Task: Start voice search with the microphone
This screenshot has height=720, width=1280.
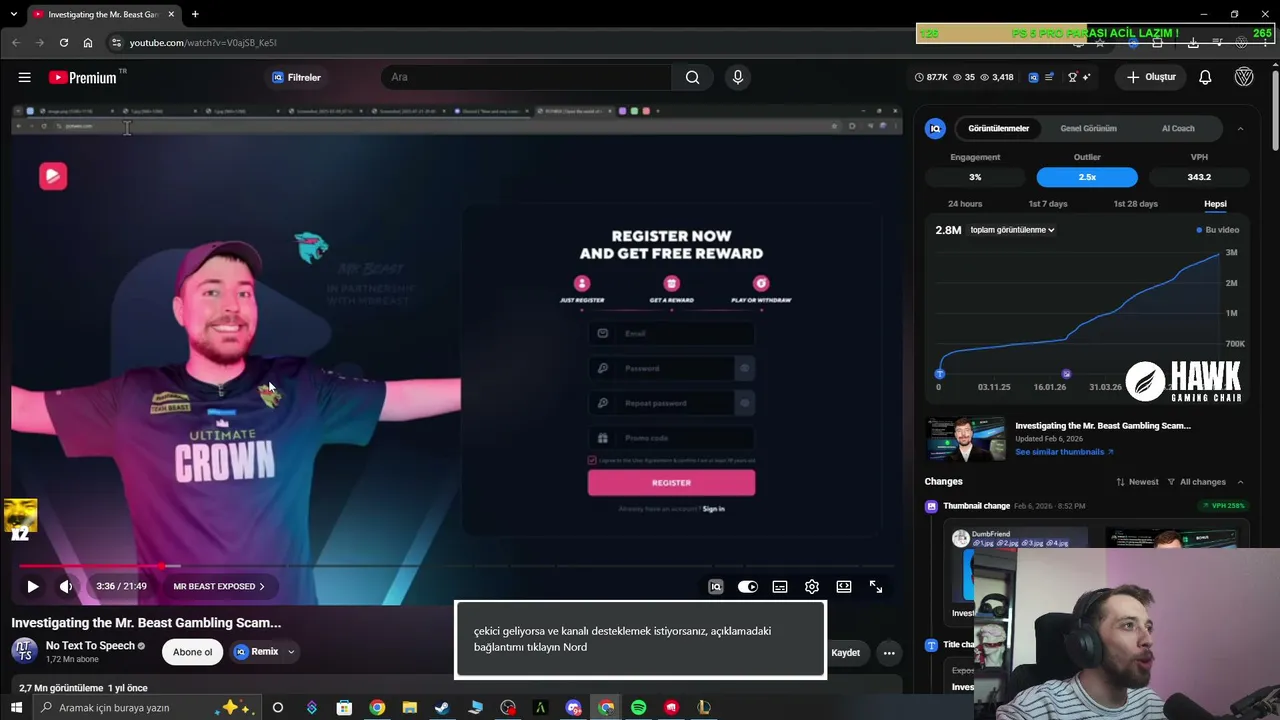Action: [x=738, y=77]
